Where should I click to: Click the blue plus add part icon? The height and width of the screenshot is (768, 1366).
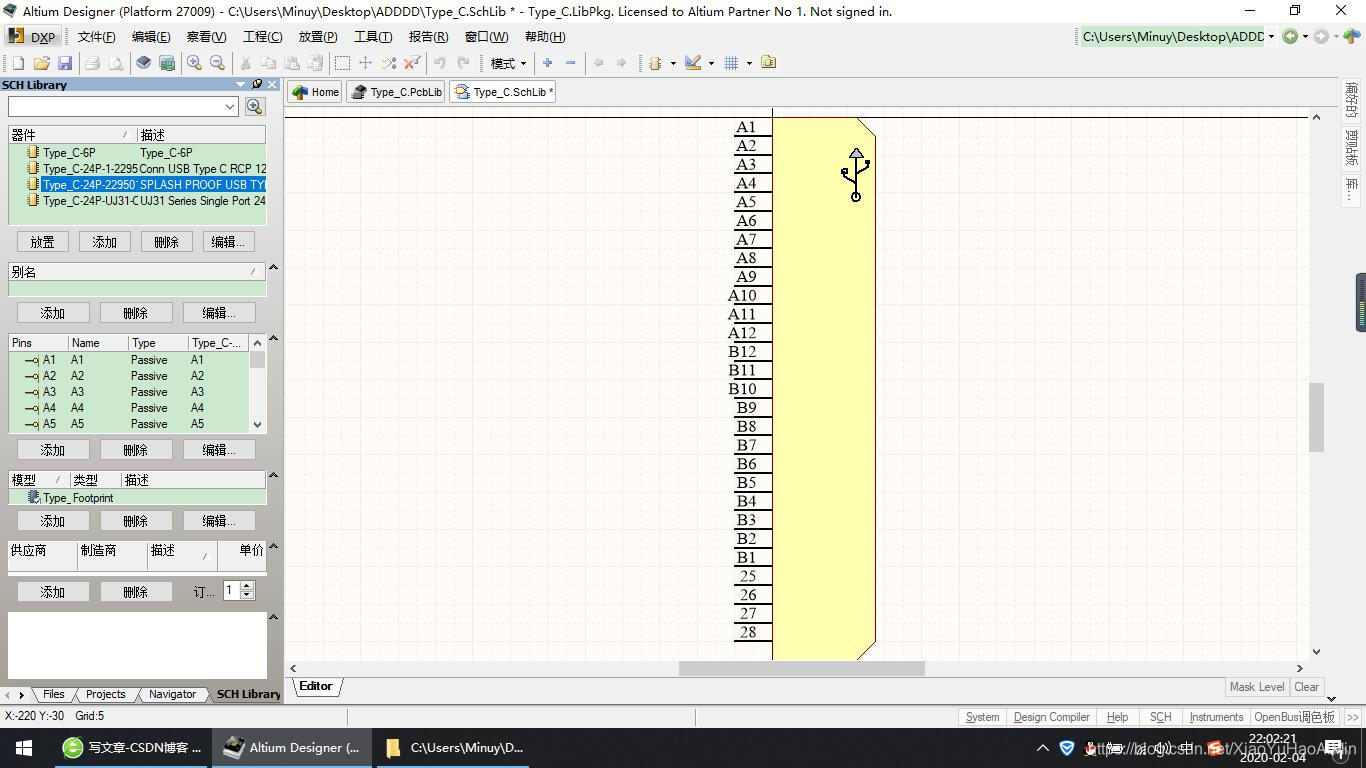tap(547, 63)
